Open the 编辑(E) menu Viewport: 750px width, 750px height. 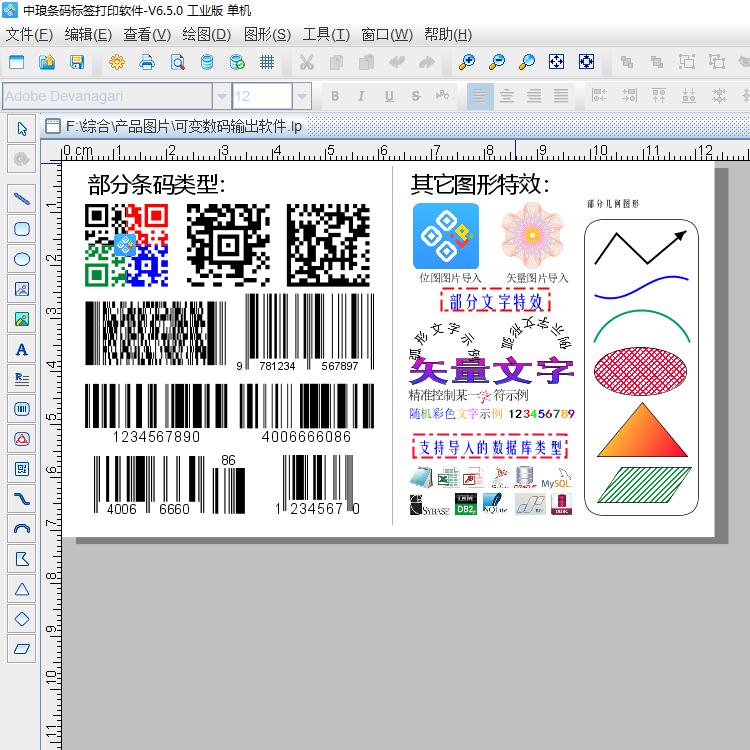88,34
